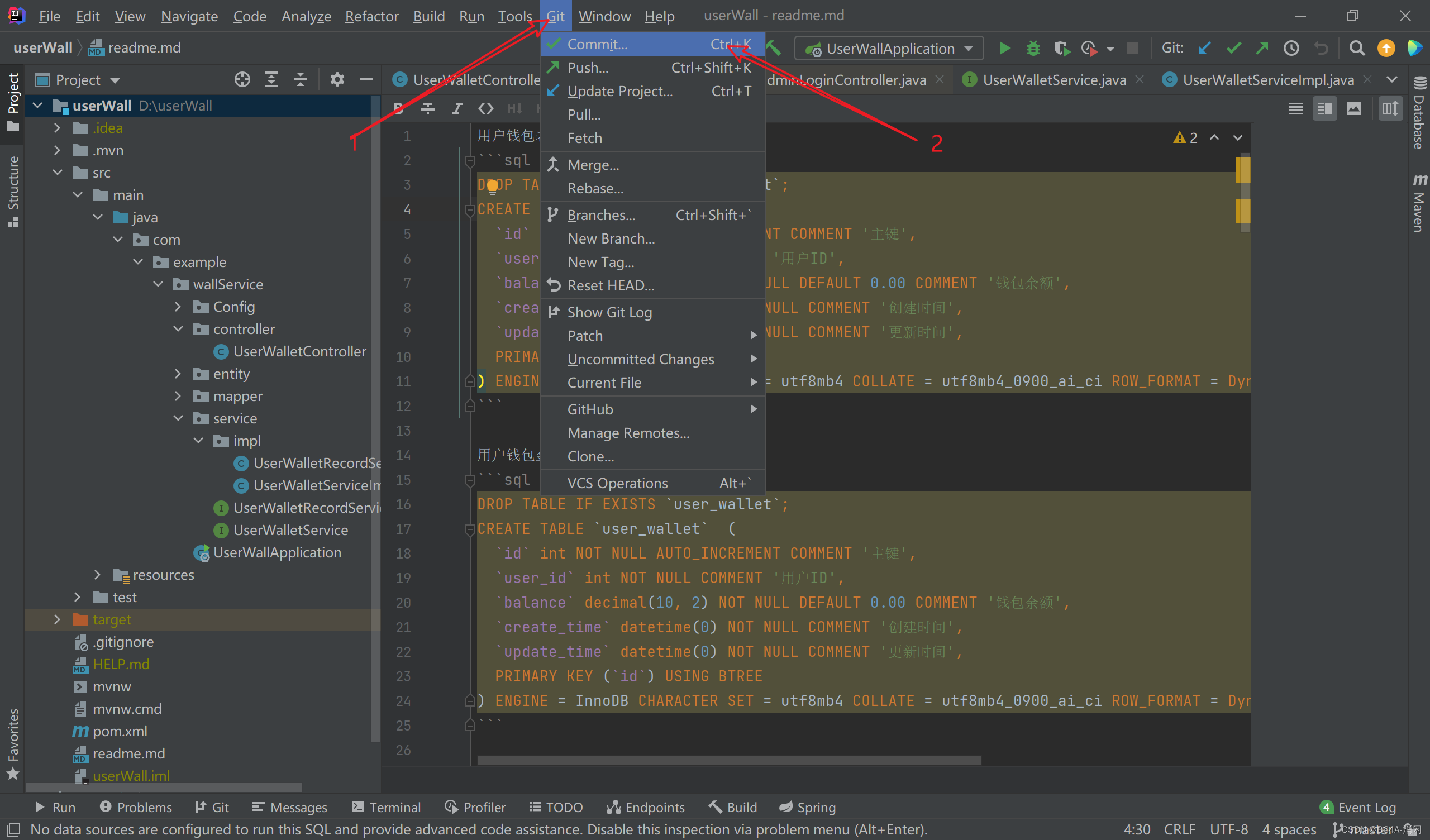This screenshot has height=840, width=1430.
Task: Apply italic formatting in markdown toolbar
Action: 457,108
